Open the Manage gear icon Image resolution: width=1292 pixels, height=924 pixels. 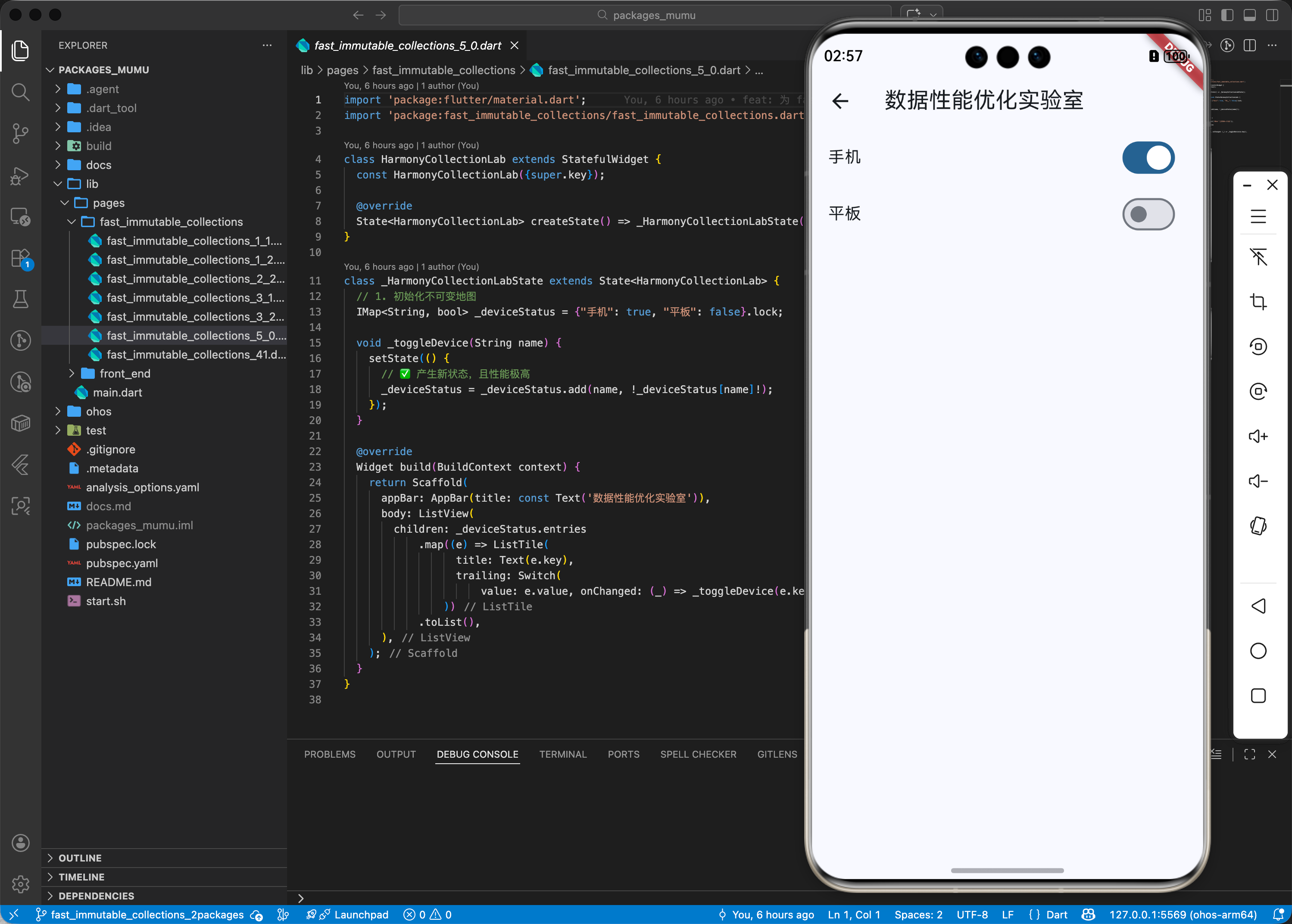point(21,884)
